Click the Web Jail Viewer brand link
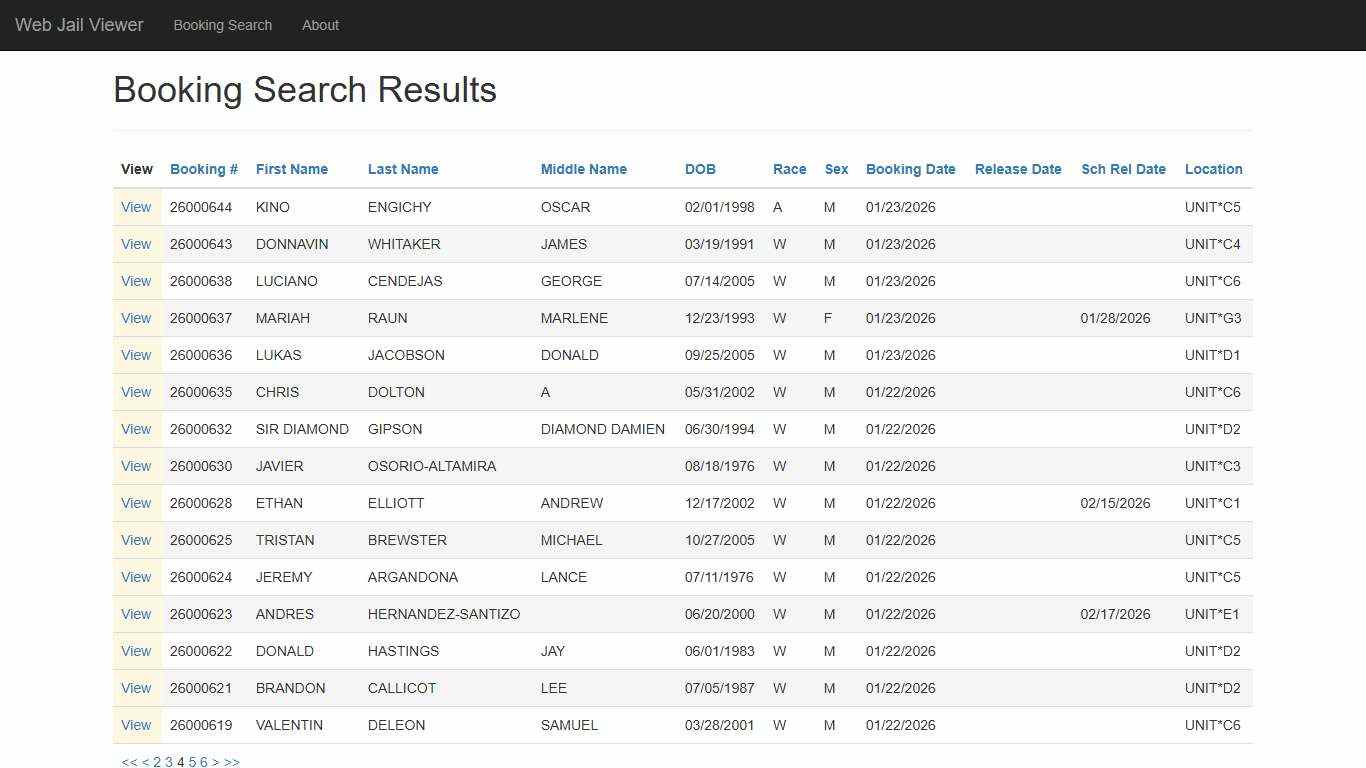1366x768 pixels. point(78,25)
